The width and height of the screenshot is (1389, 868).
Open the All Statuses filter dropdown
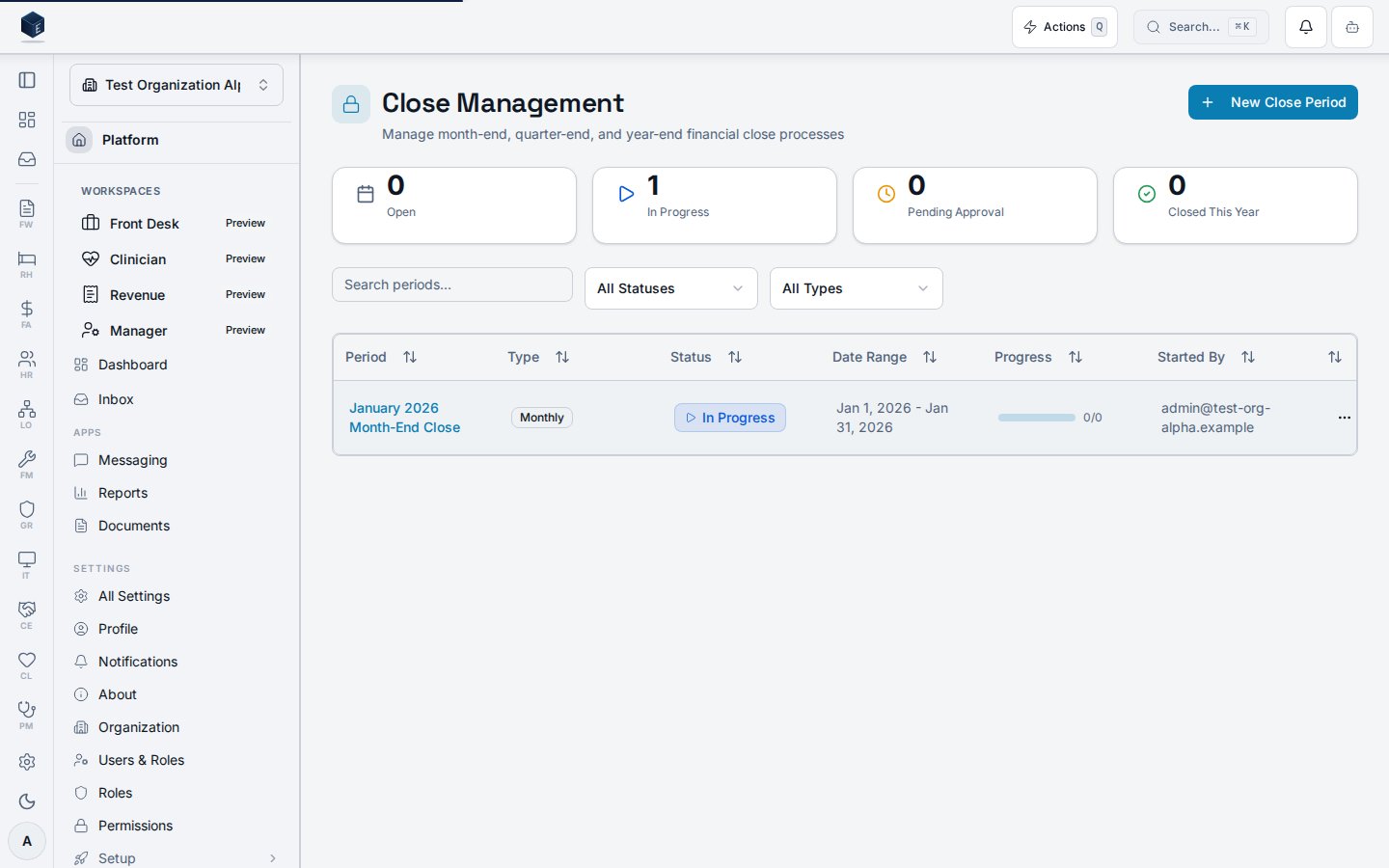pyautogui.click(x=671, y=288)
